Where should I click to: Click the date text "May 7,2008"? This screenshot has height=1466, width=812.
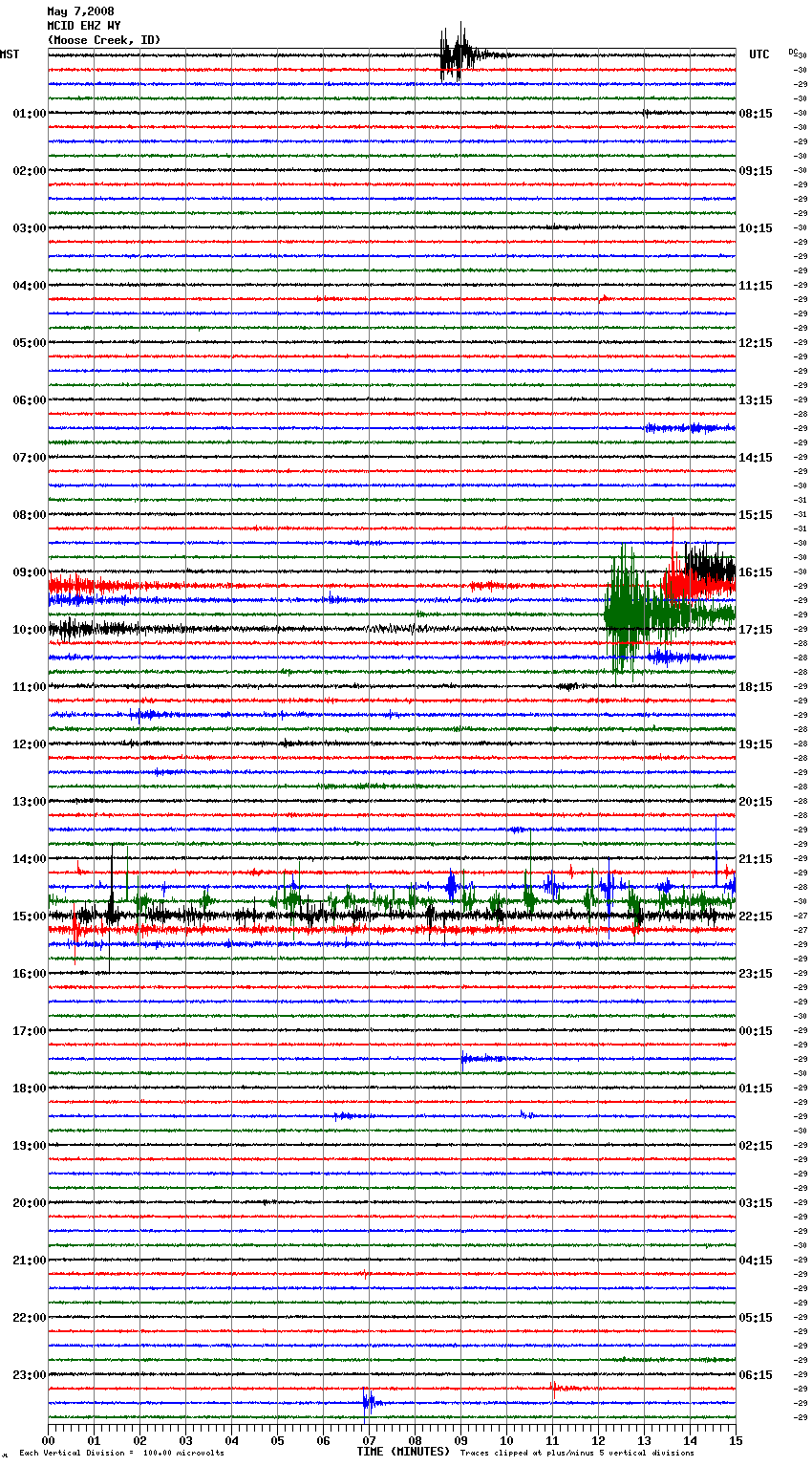80,11
